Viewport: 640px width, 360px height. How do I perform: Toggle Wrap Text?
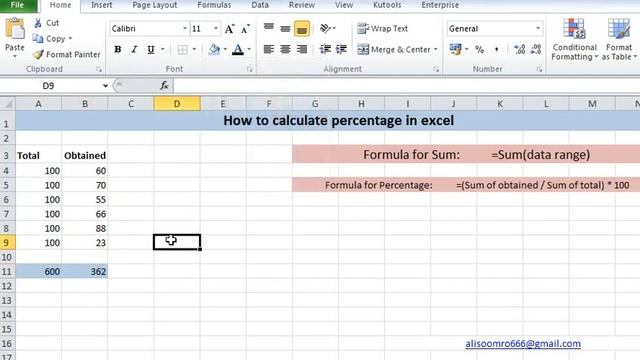point(382,29)
